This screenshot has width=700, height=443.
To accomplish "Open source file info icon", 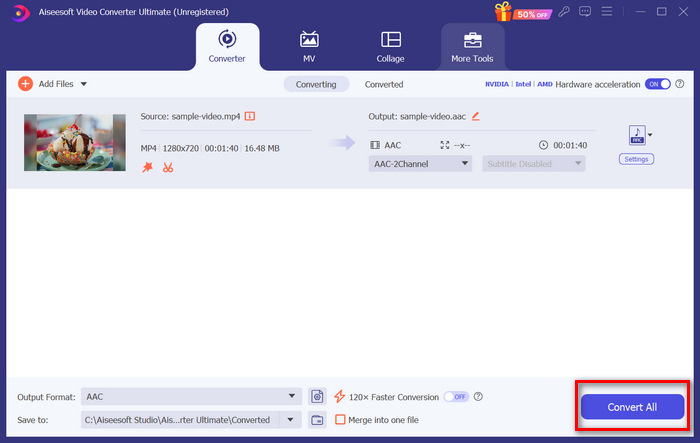I will [x=250, y=116].
